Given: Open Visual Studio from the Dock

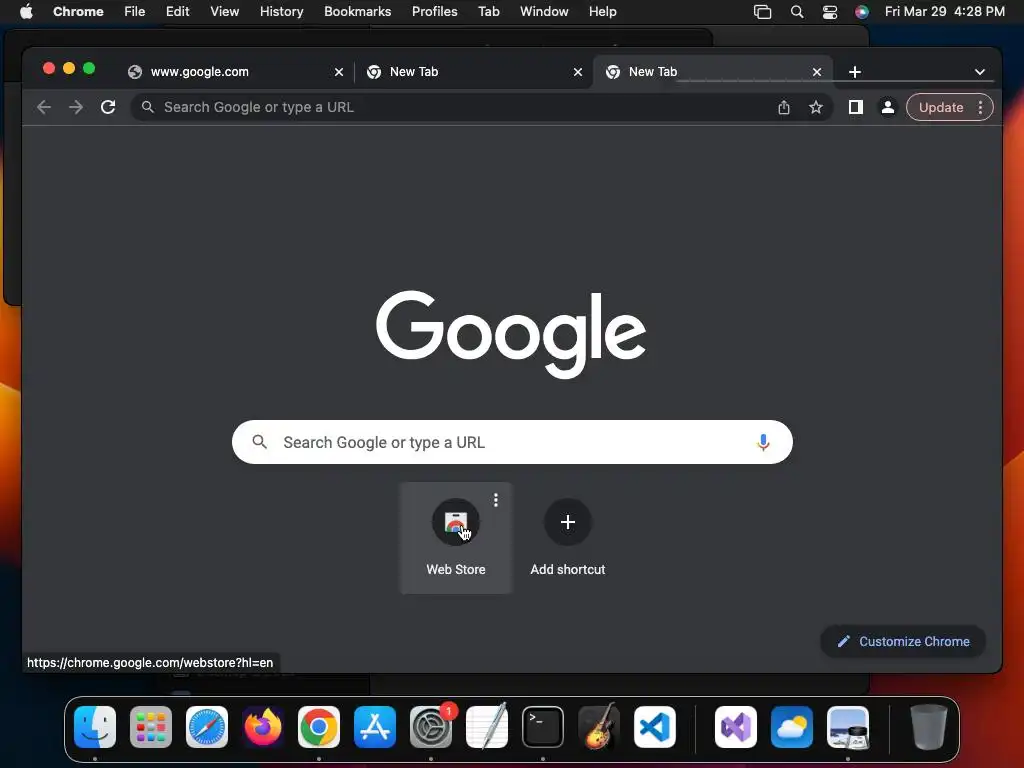Looking at the screenshot, I should click(x=736, y=727).
